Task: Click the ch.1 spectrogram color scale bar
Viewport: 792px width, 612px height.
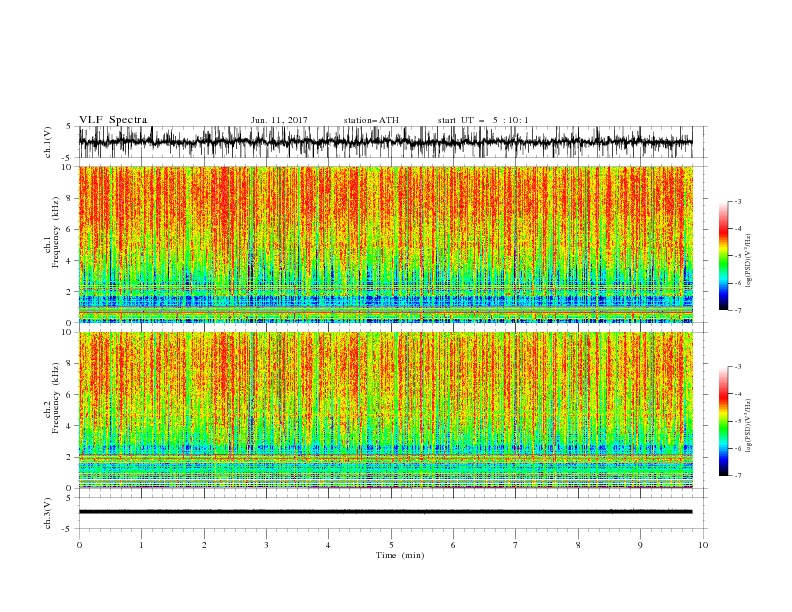Action: pos(723,256)
